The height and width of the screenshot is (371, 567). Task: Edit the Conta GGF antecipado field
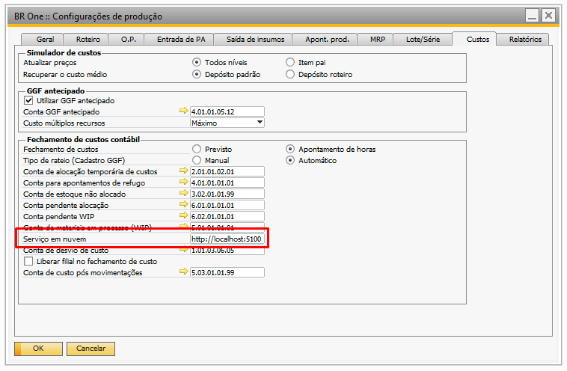point(227,111)
